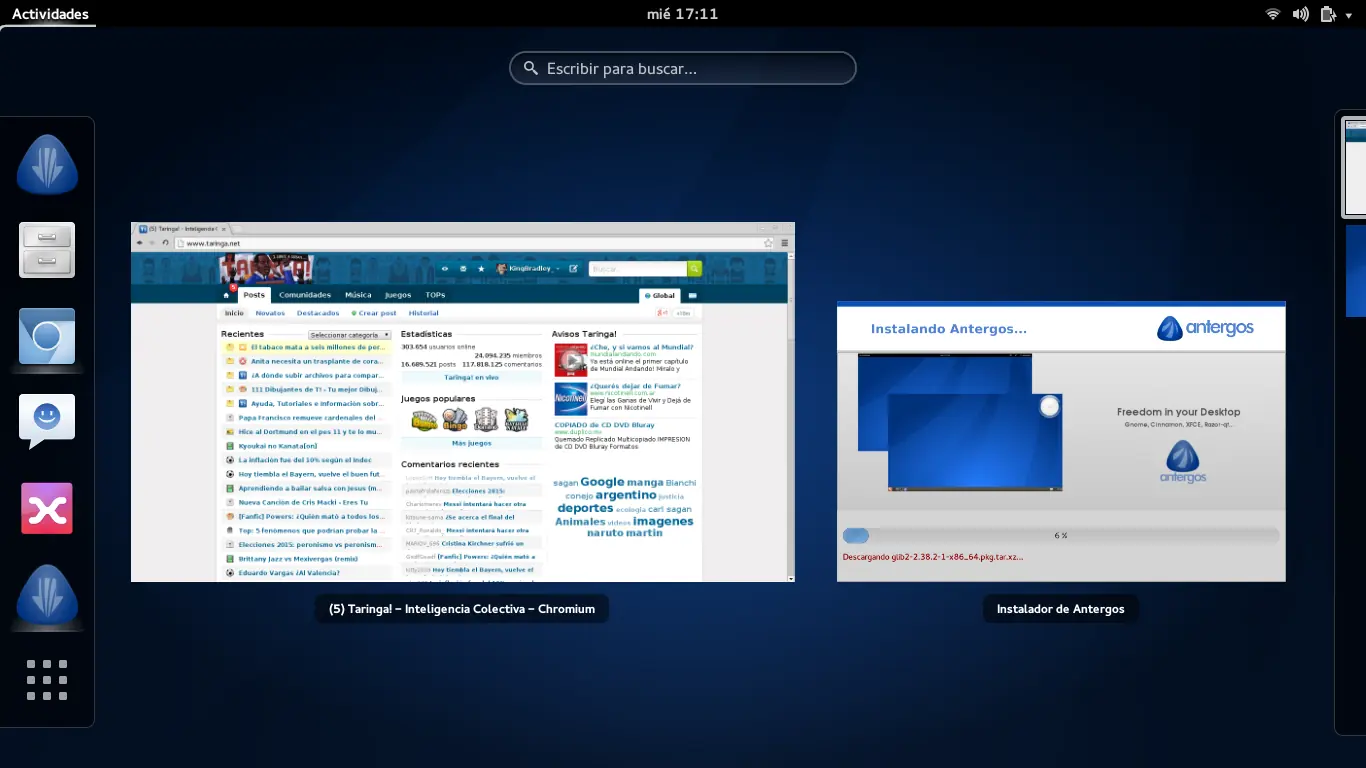Click the magnifier icon in the search box
The width and height of the screenshot is (1366, 768).
[x=530, y=69]
